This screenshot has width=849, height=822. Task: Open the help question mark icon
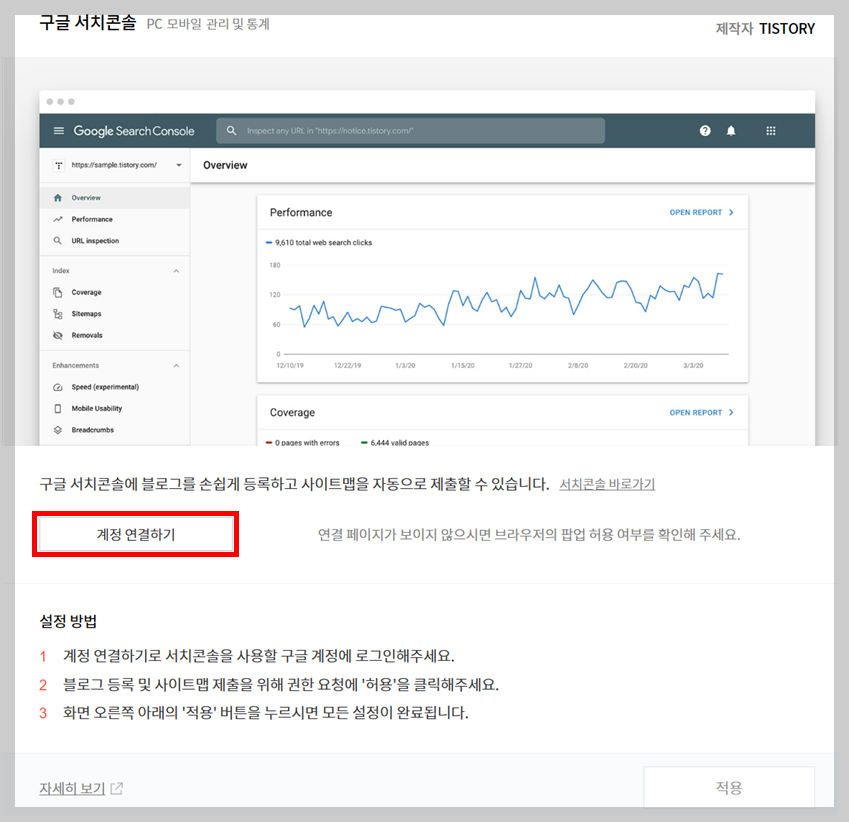coord(705,131)
